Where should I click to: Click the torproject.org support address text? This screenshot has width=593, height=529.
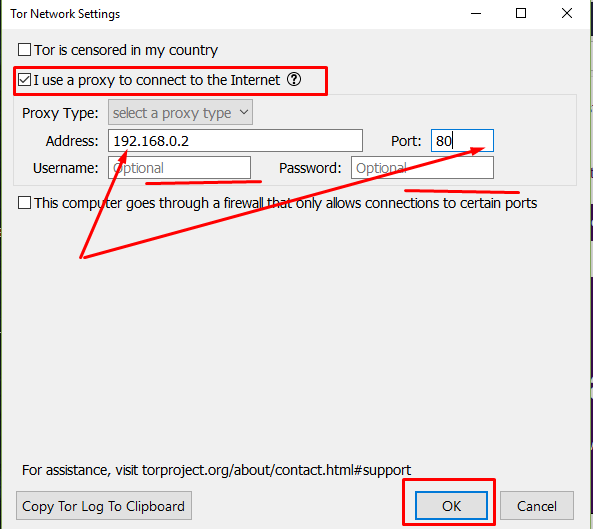pos(276,470)
